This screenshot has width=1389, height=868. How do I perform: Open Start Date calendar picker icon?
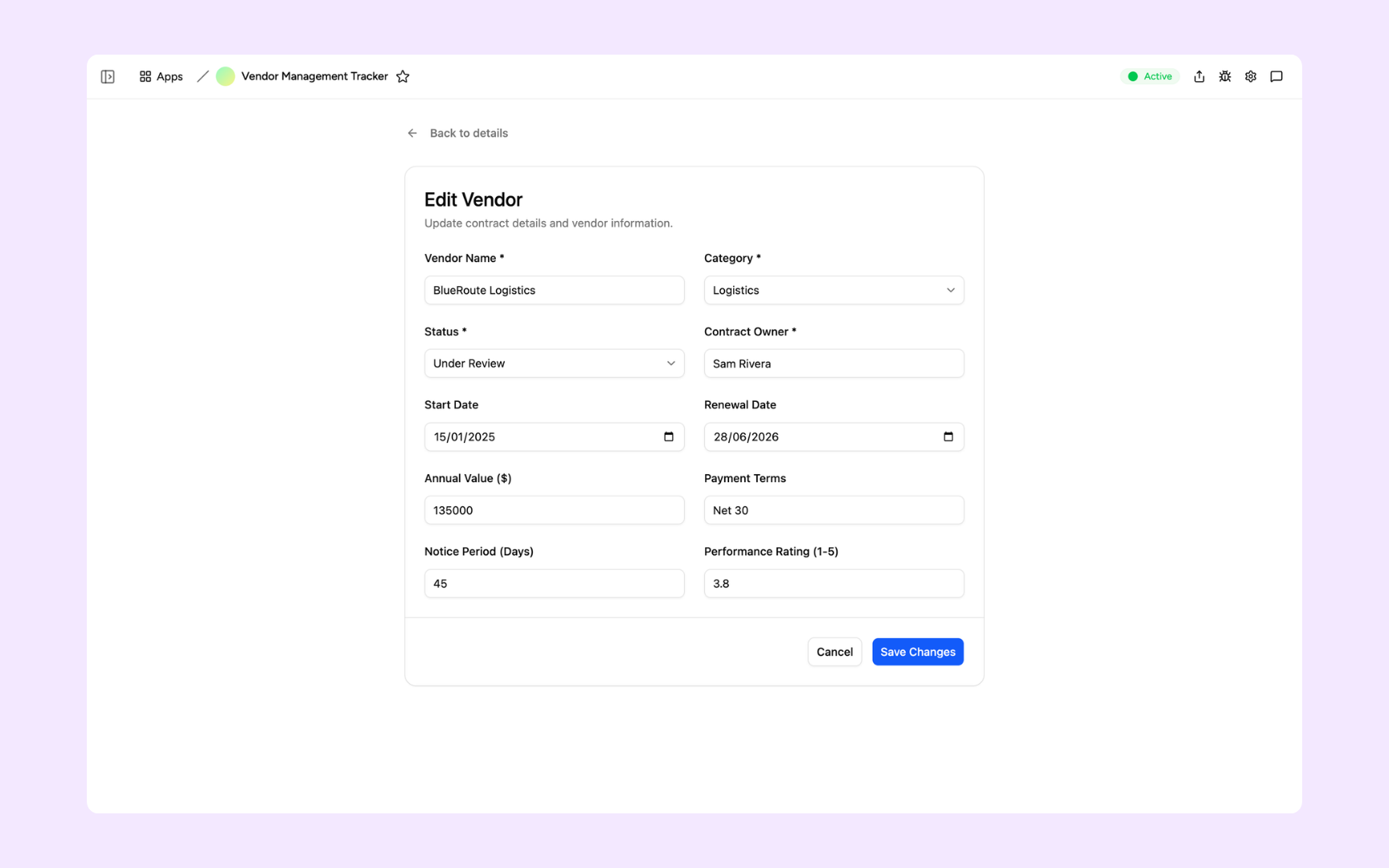pos(669,436)
